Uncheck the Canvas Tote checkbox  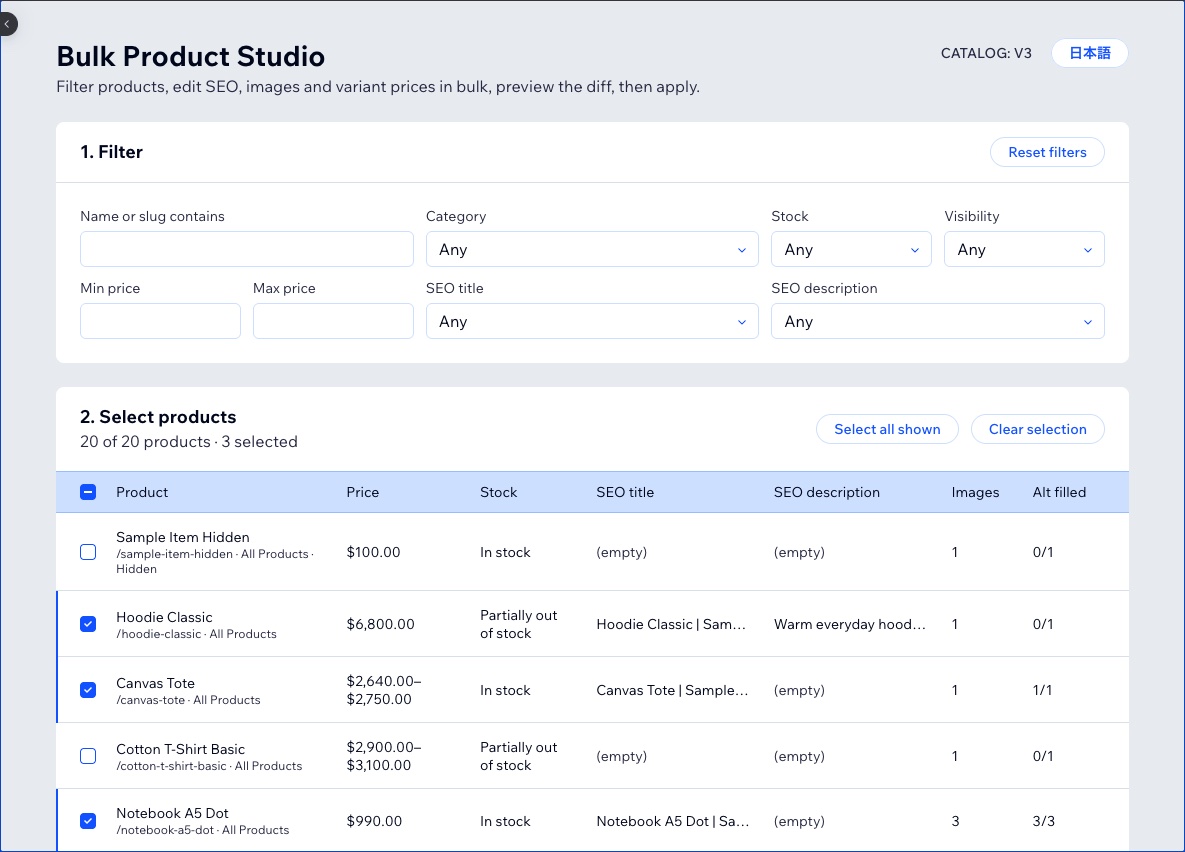pyautogui.click(x=88, y=690)
